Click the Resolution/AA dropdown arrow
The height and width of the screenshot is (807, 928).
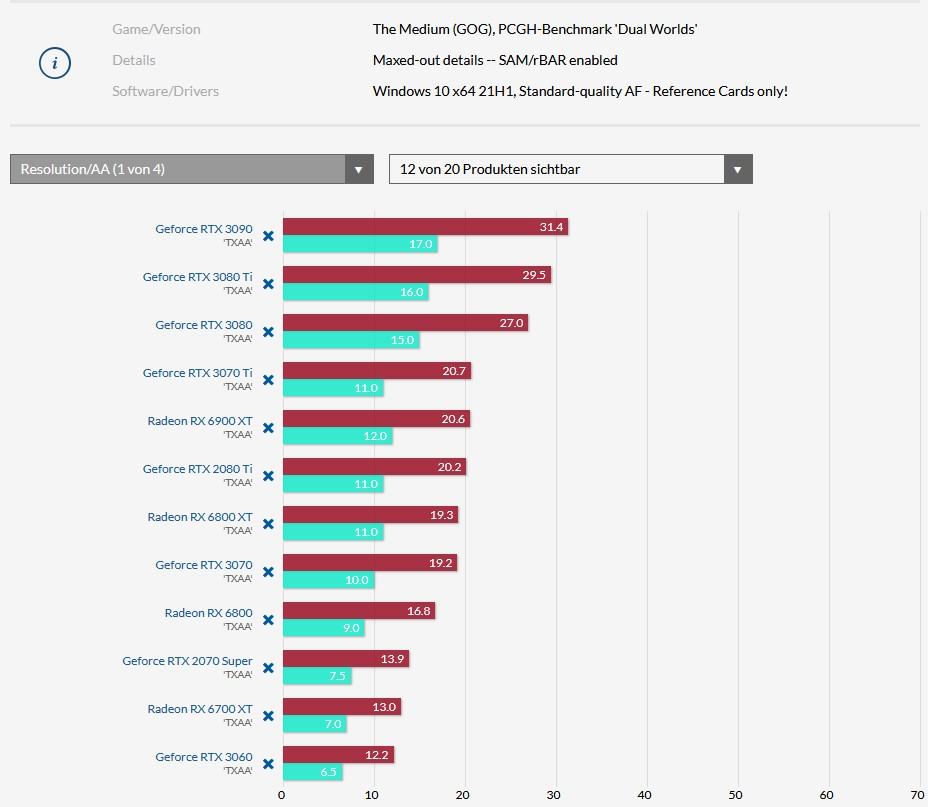(359, 169)
